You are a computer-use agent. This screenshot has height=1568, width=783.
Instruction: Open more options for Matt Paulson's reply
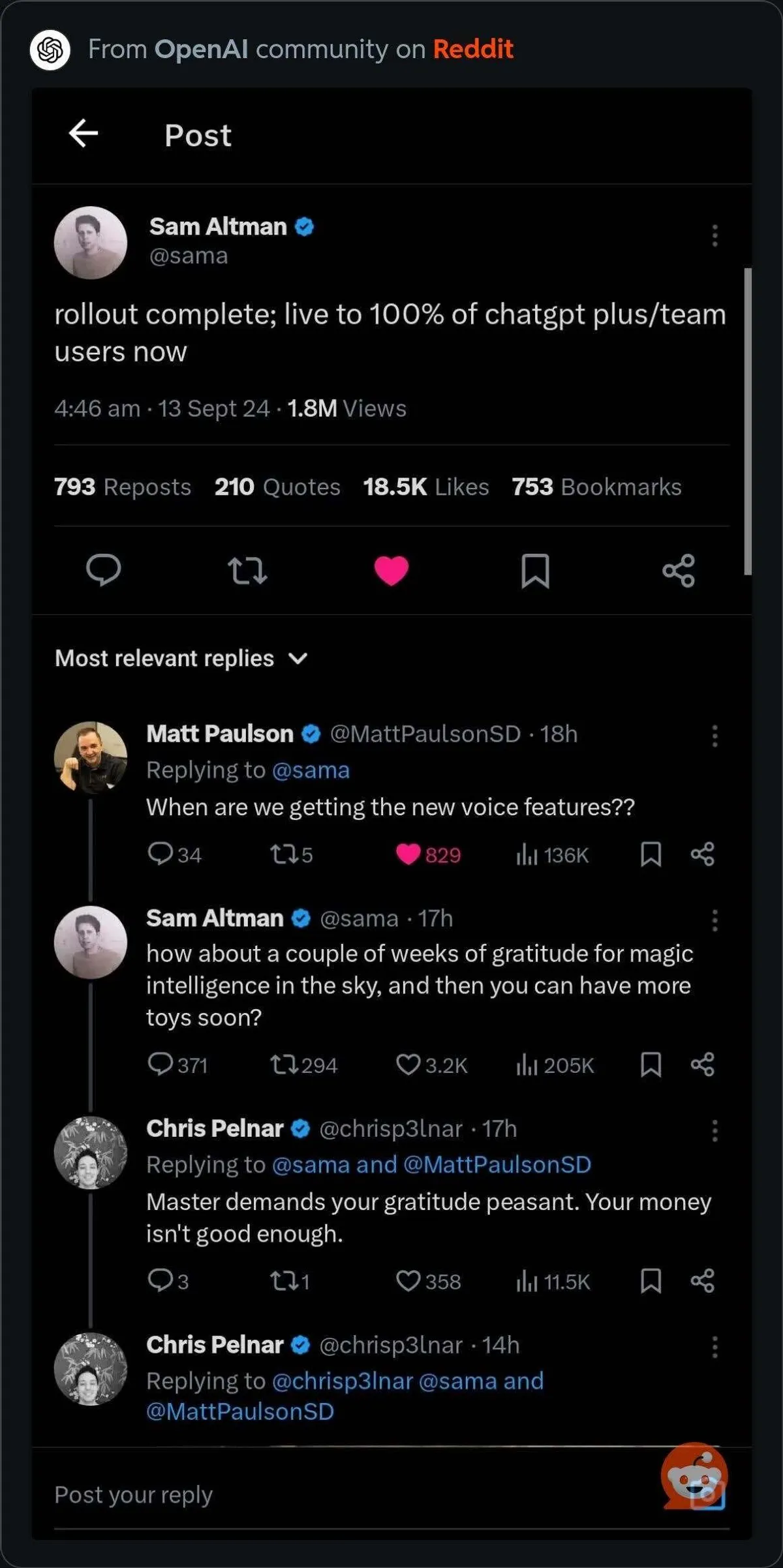pos(715,736)
